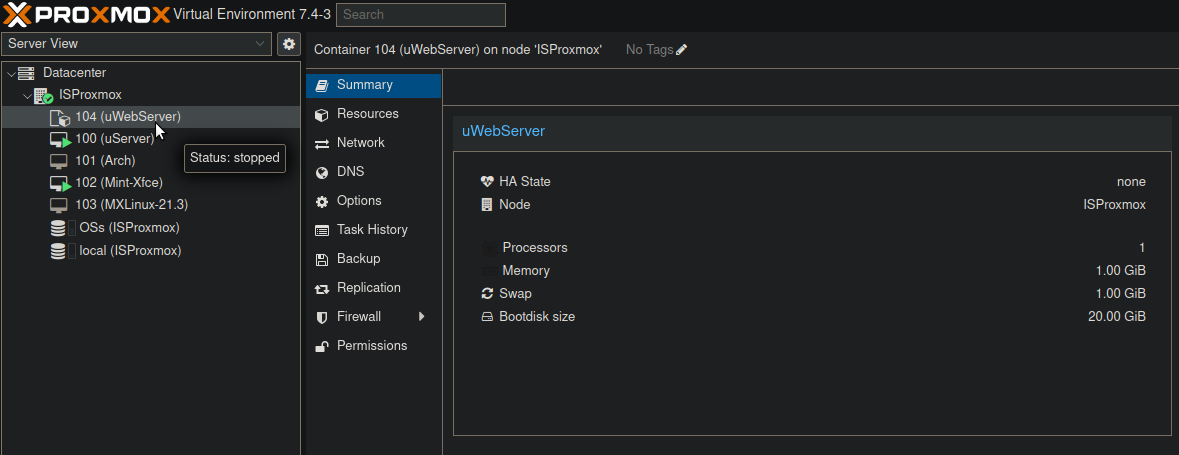Click the Swap value 1.00 GiB

1121,293
